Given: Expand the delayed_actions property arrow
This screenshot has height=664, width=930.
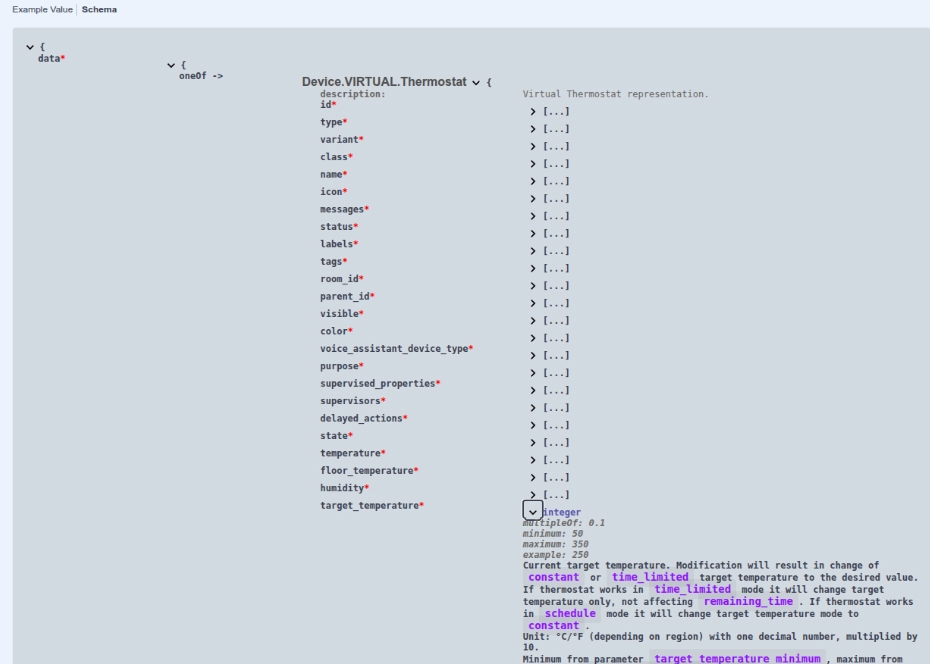Looking at the screenshot, I should 533,425.
